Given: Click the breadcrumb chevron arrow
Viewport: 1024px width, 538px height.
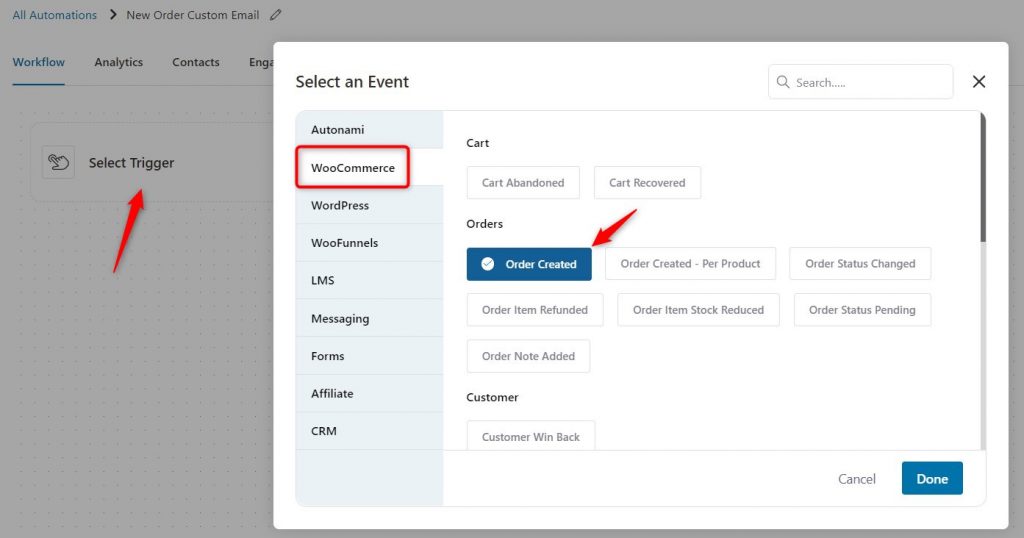Looking at the screenshot, I should click(x=112, y=14).
